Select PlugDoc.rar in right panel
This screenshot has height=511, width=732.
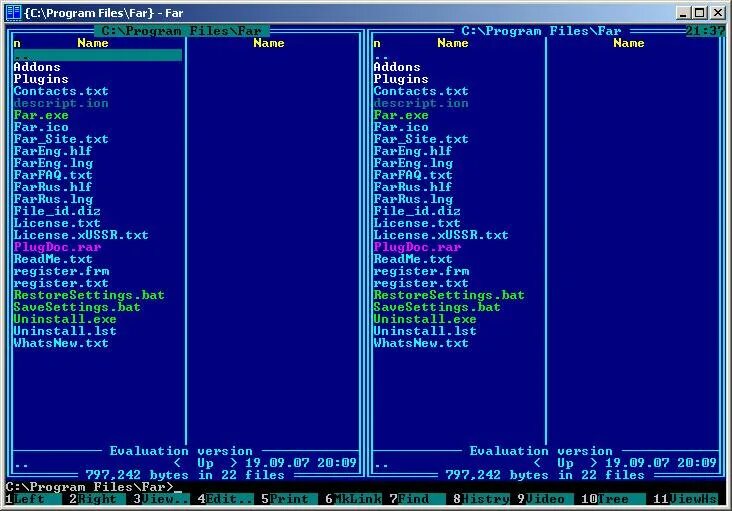tap(417, 247)
